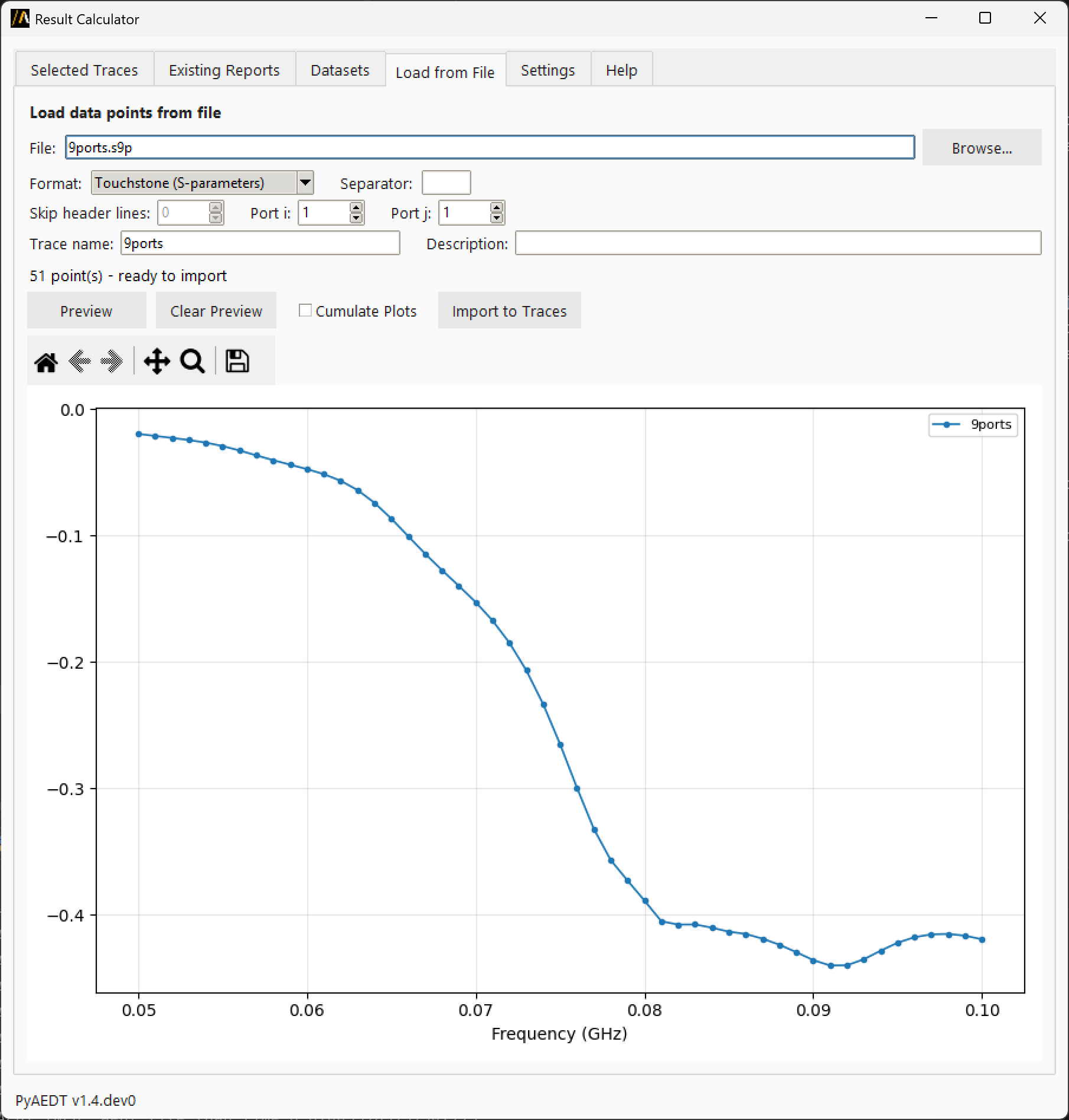This screenshot has width=1069, height=1120.
Task: Click the Port j number field
Action: (465, 213)
